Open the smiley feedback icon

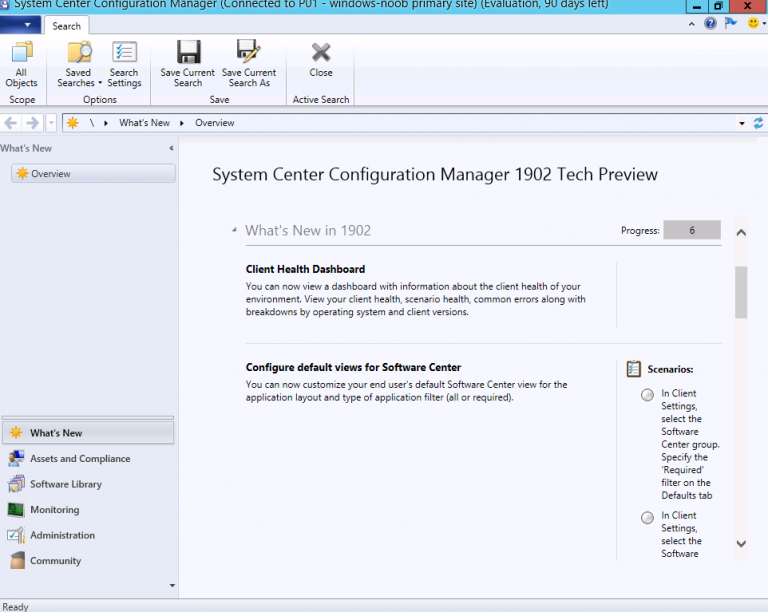[753, 23]
